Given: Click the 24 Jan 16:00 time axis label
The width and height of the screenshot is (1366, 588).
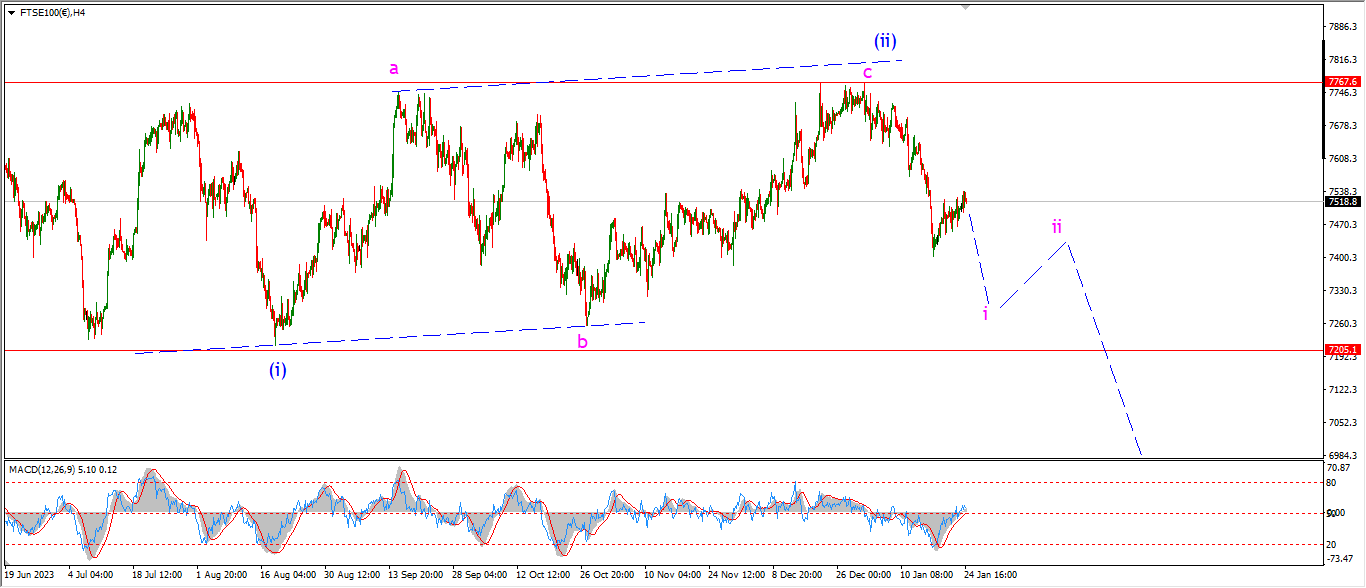Looking at the screenshot, I should (992, 576).
